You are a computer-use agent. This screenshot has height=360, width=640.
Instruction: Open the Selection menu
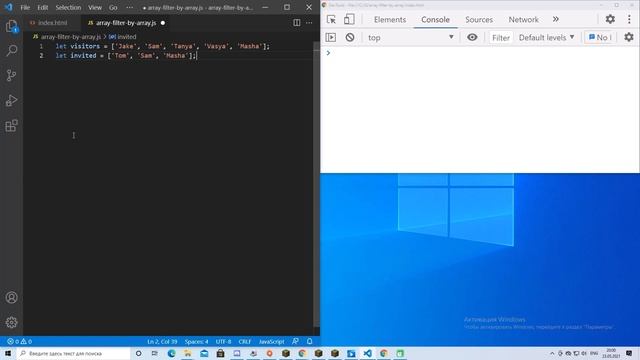point(68,7)
